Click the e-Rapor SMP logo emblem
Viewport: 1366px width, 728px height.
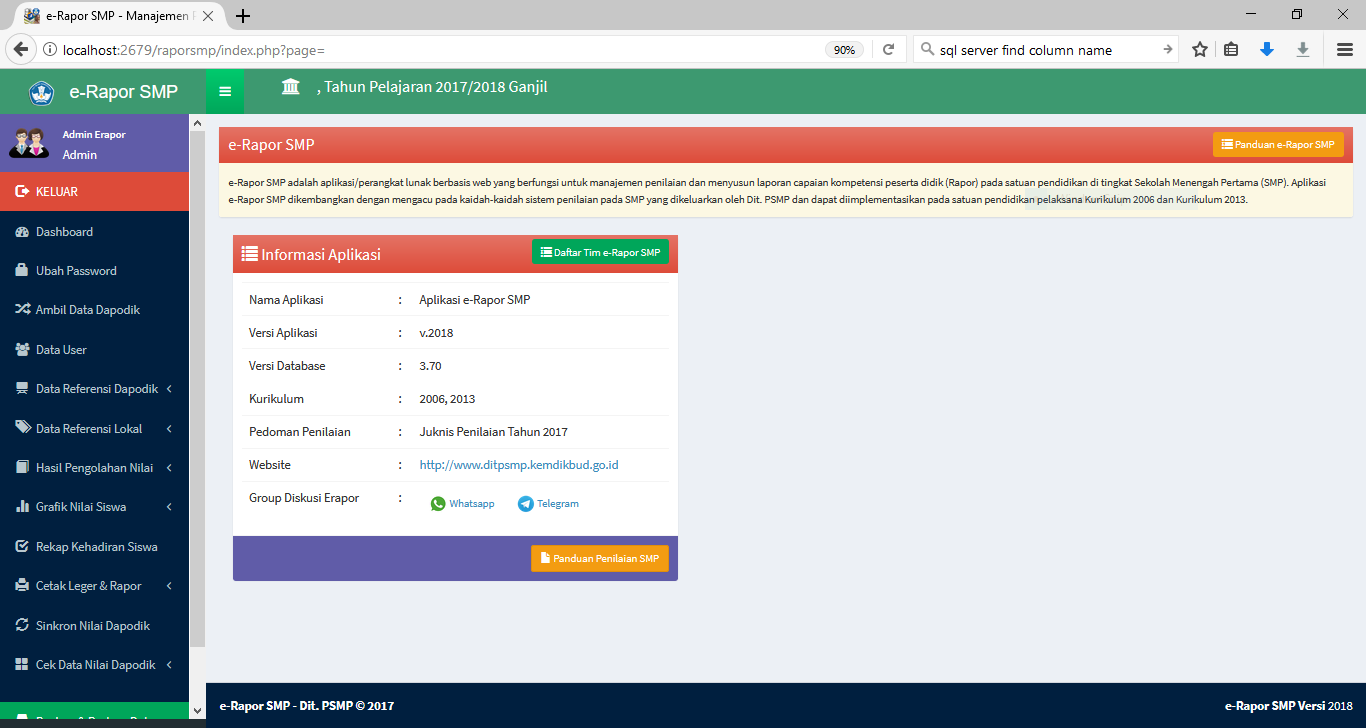click(42, 93)
